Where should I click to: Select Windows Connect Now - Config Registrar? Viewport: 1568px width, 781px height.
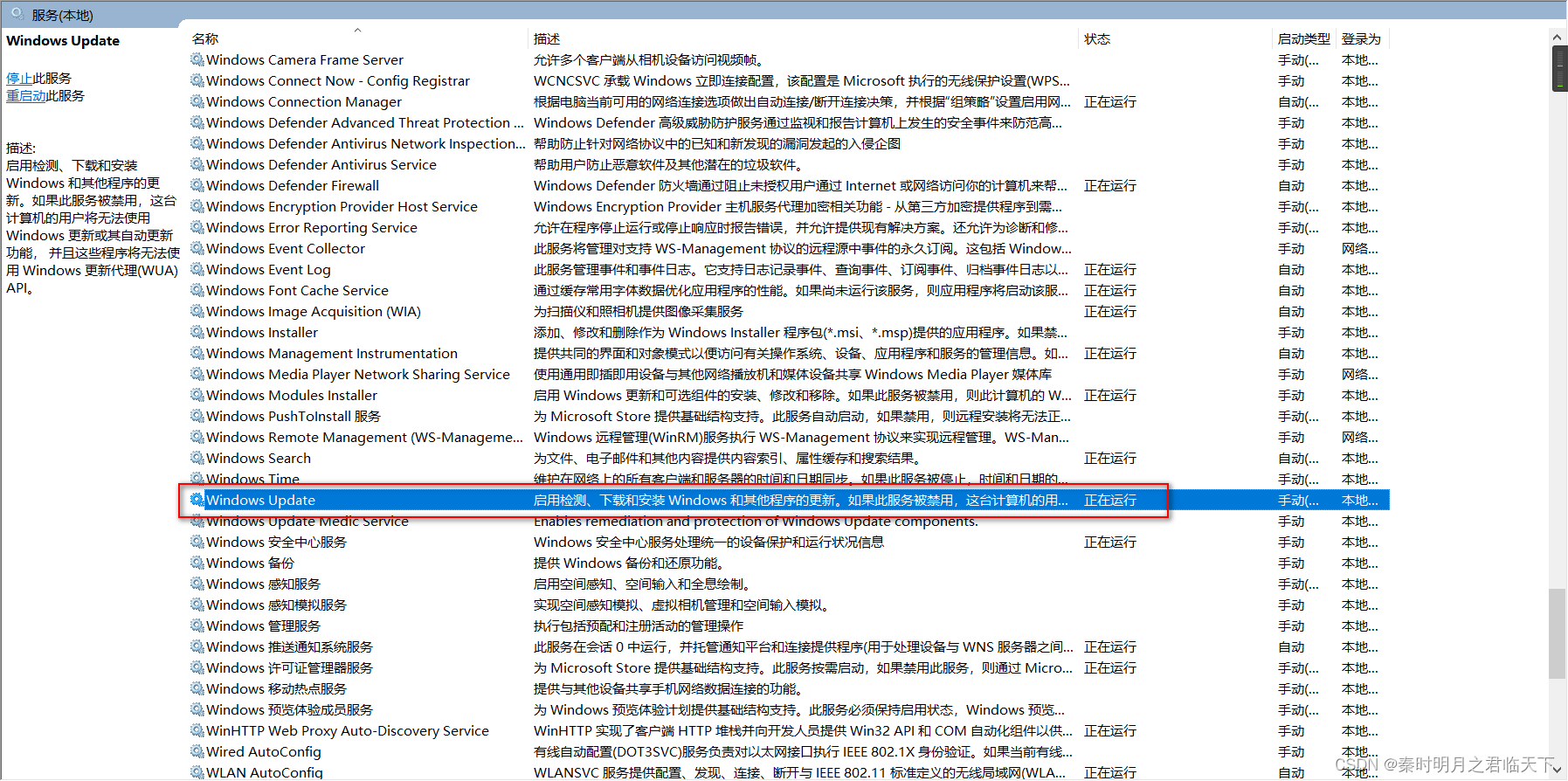337,81
